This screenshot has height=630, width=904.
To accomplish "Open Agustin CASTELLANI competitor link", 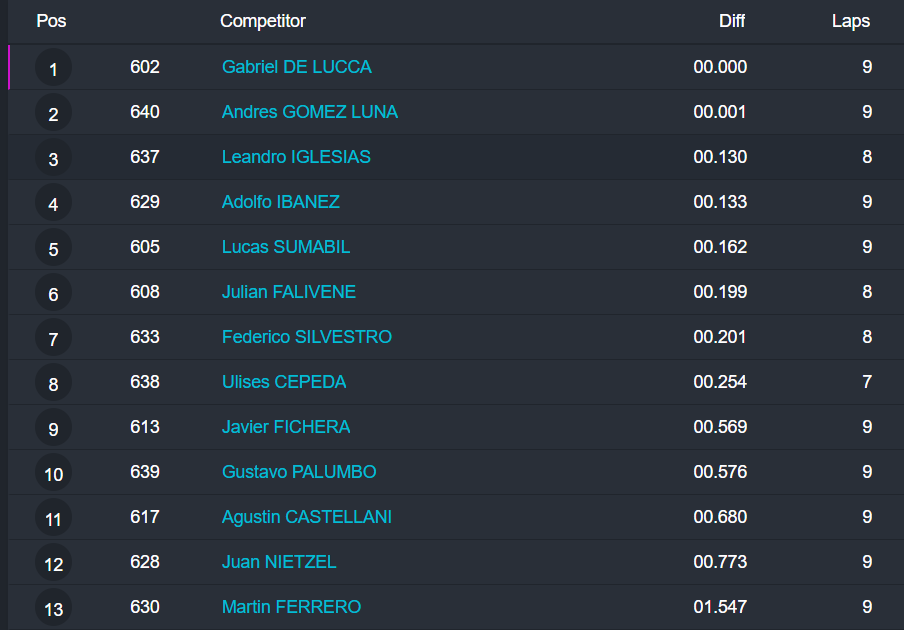I will coord(306,517).
